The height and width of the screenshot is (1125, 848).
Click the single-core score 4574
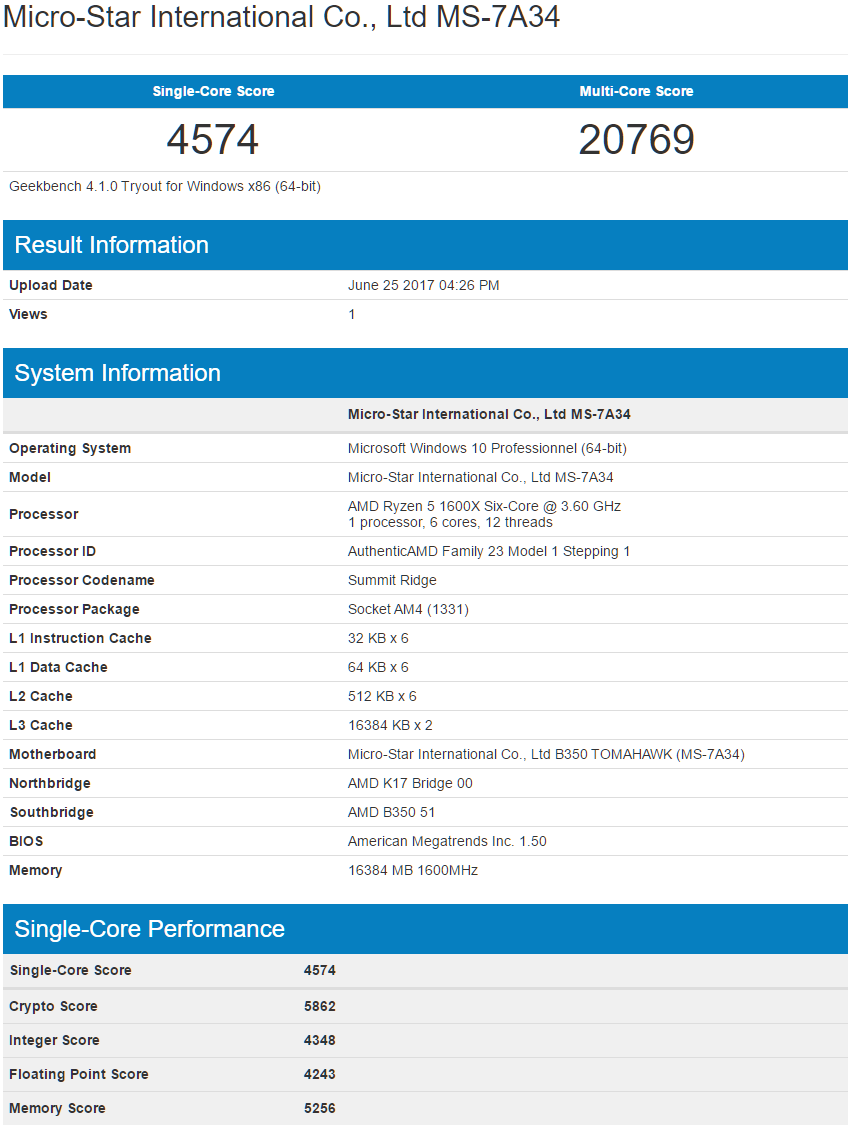click(213, 139)
